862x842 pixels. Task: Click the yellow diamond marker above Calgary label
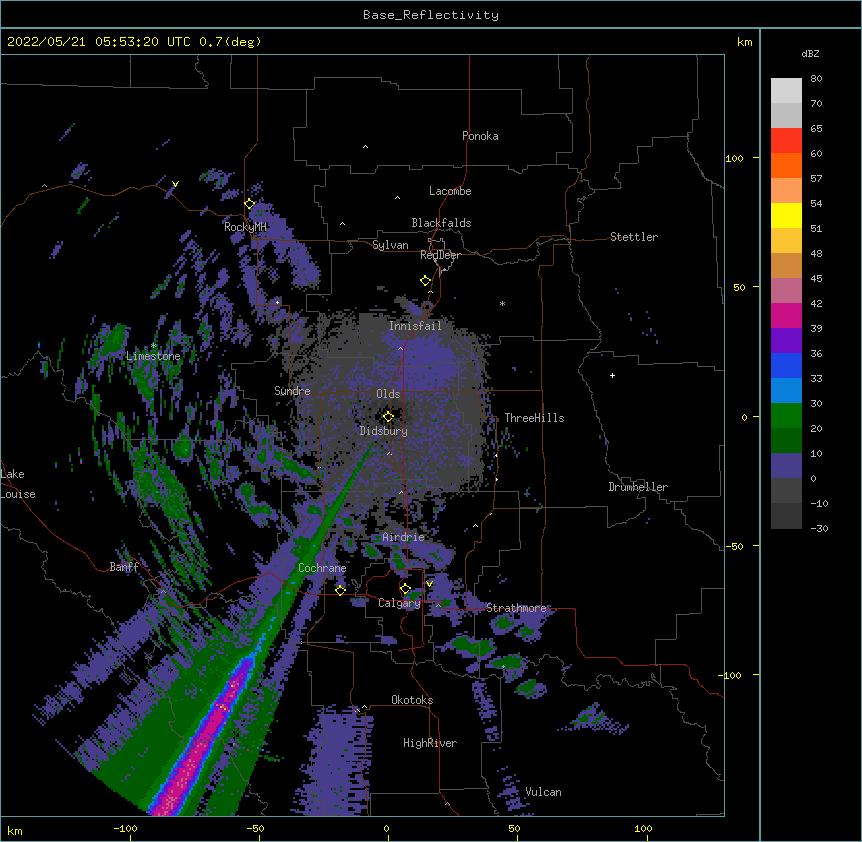pos(405,589)
